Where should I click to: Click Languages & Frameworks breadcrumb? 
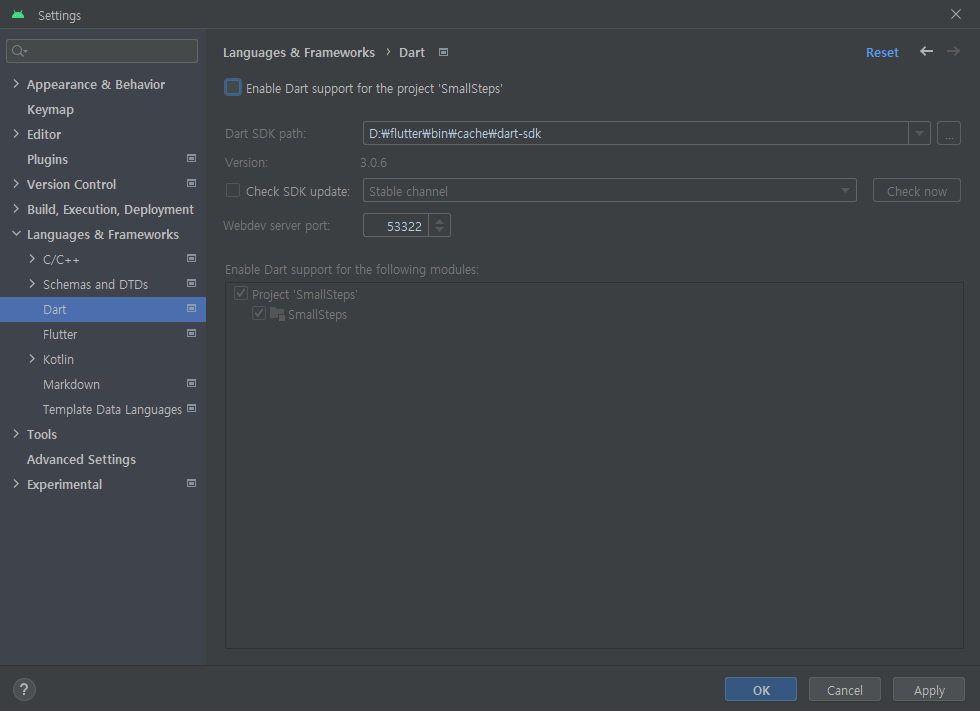[x=299, y=52]
